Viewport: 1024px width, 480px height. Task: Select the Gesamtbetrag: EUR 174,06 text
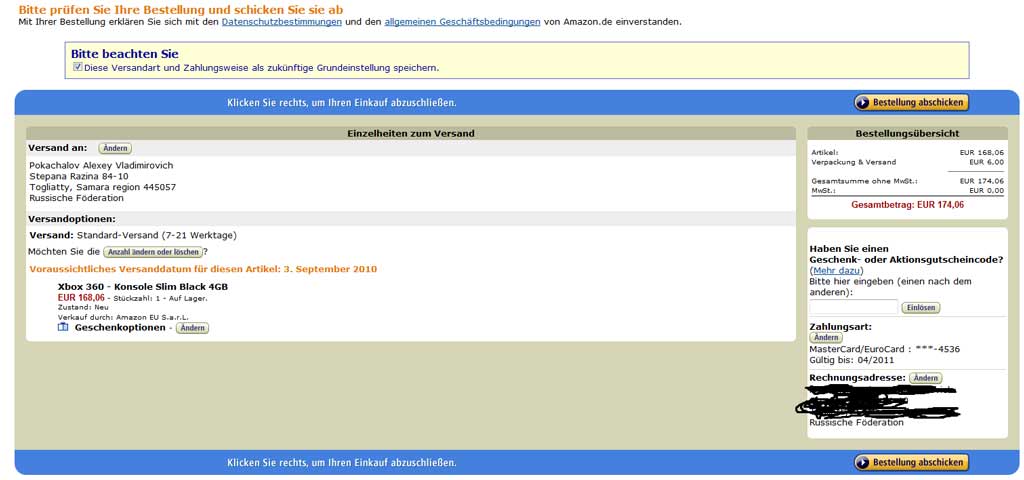tap(908, 205)
